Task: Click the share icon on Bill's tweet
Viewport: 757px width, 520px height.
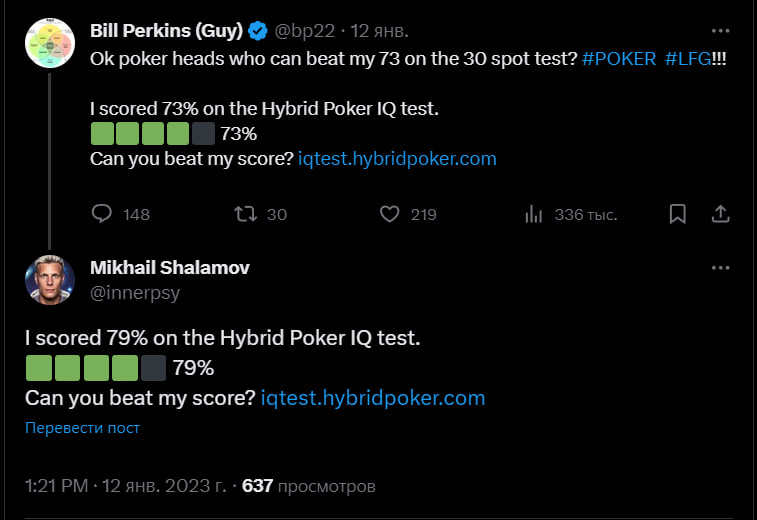Action: pos(719,214)
